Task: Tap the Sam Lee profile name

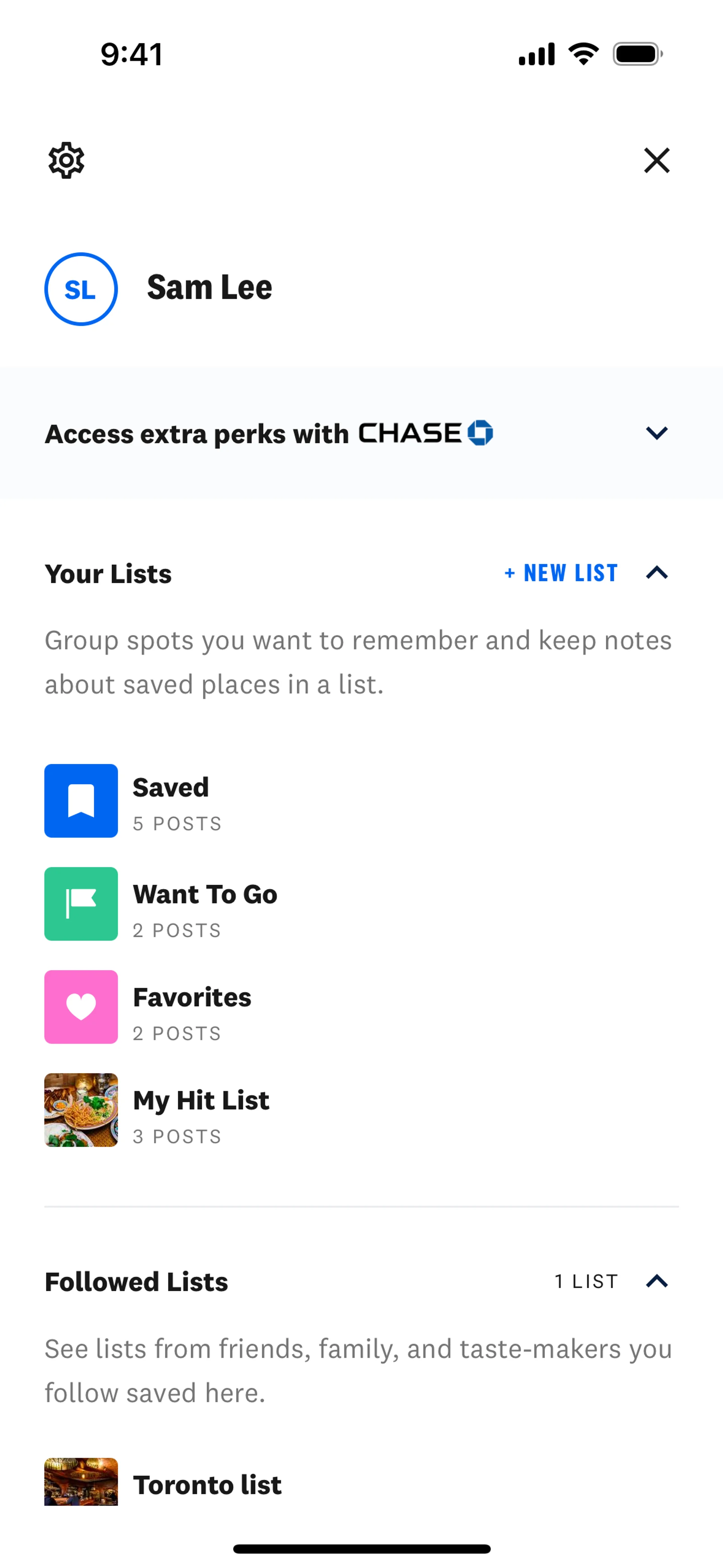Action: tap(209, 288)
